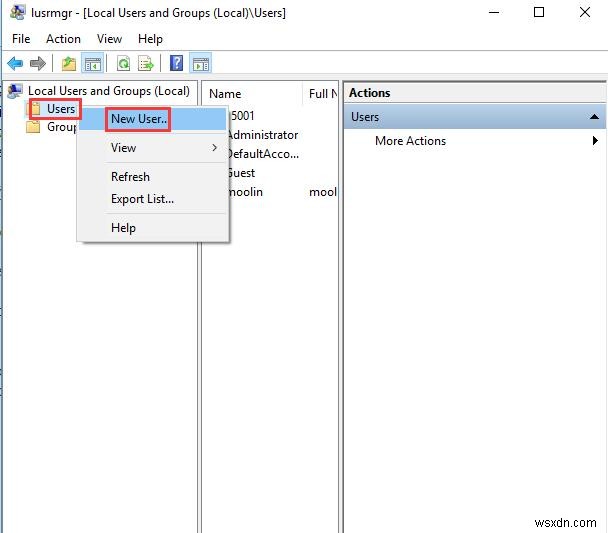The width and height of the screenshot is (608, 533).
Task: Select Help in the context menu
Action: click(x=153, y=228)
